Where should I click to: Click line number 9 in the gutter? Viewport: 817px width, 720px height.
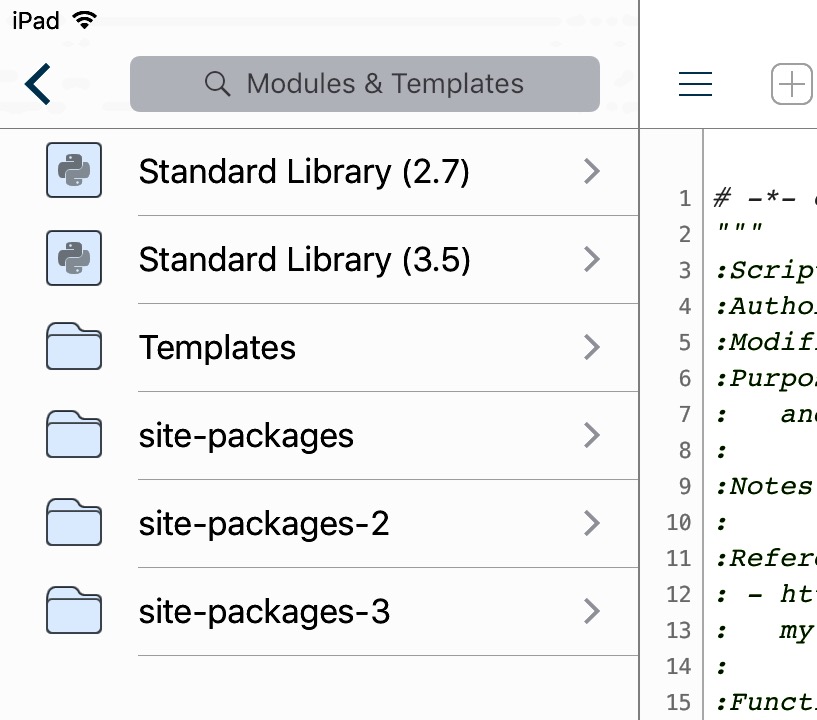685,487
